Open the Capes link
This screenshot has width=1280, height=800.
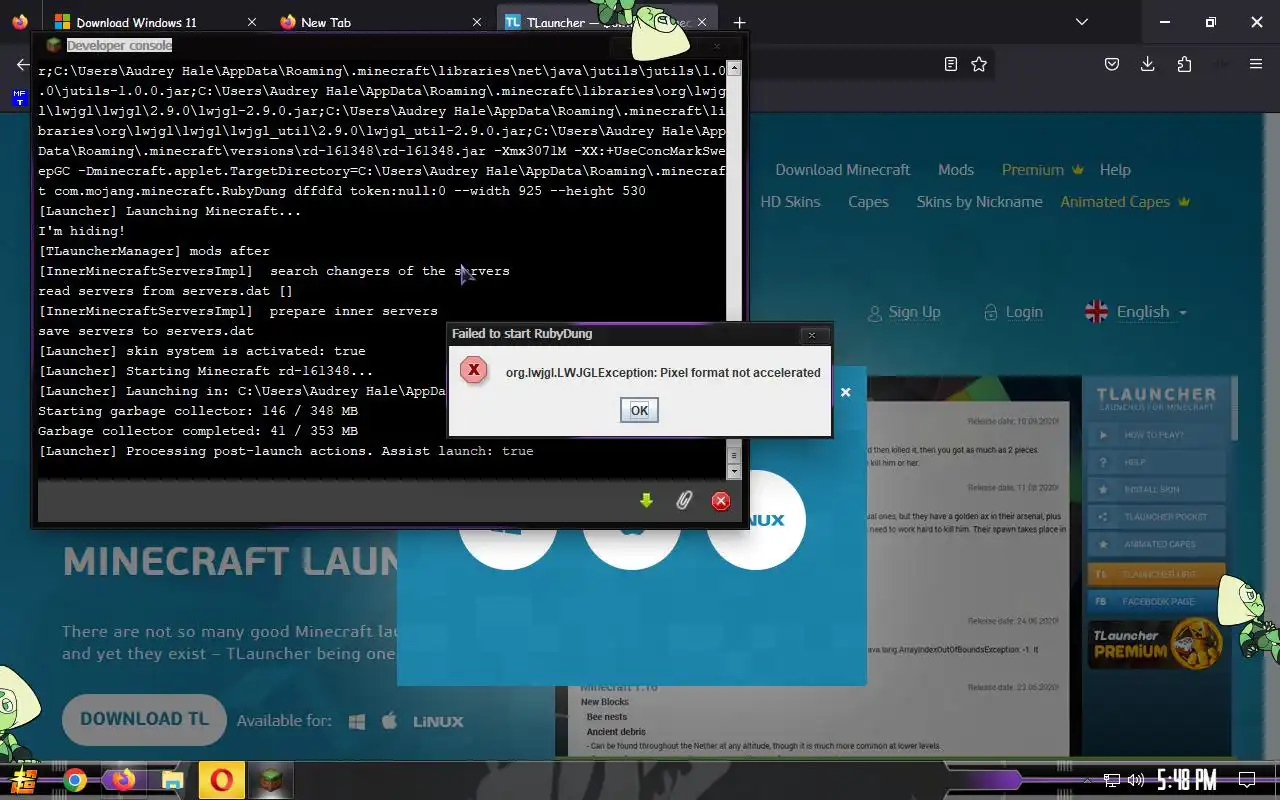(868, 202)
